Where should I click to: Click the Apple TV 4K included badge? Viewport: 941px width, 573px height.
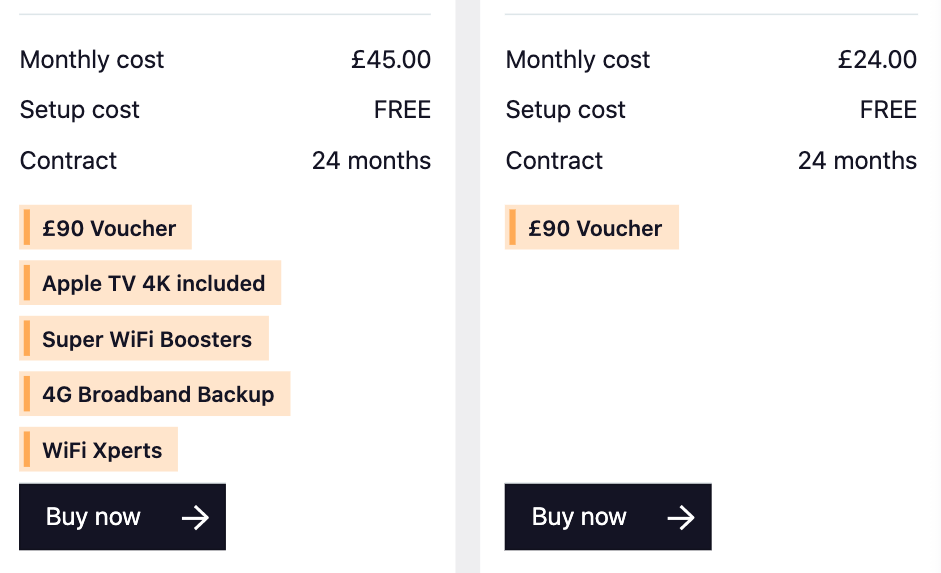pos(151,283)
